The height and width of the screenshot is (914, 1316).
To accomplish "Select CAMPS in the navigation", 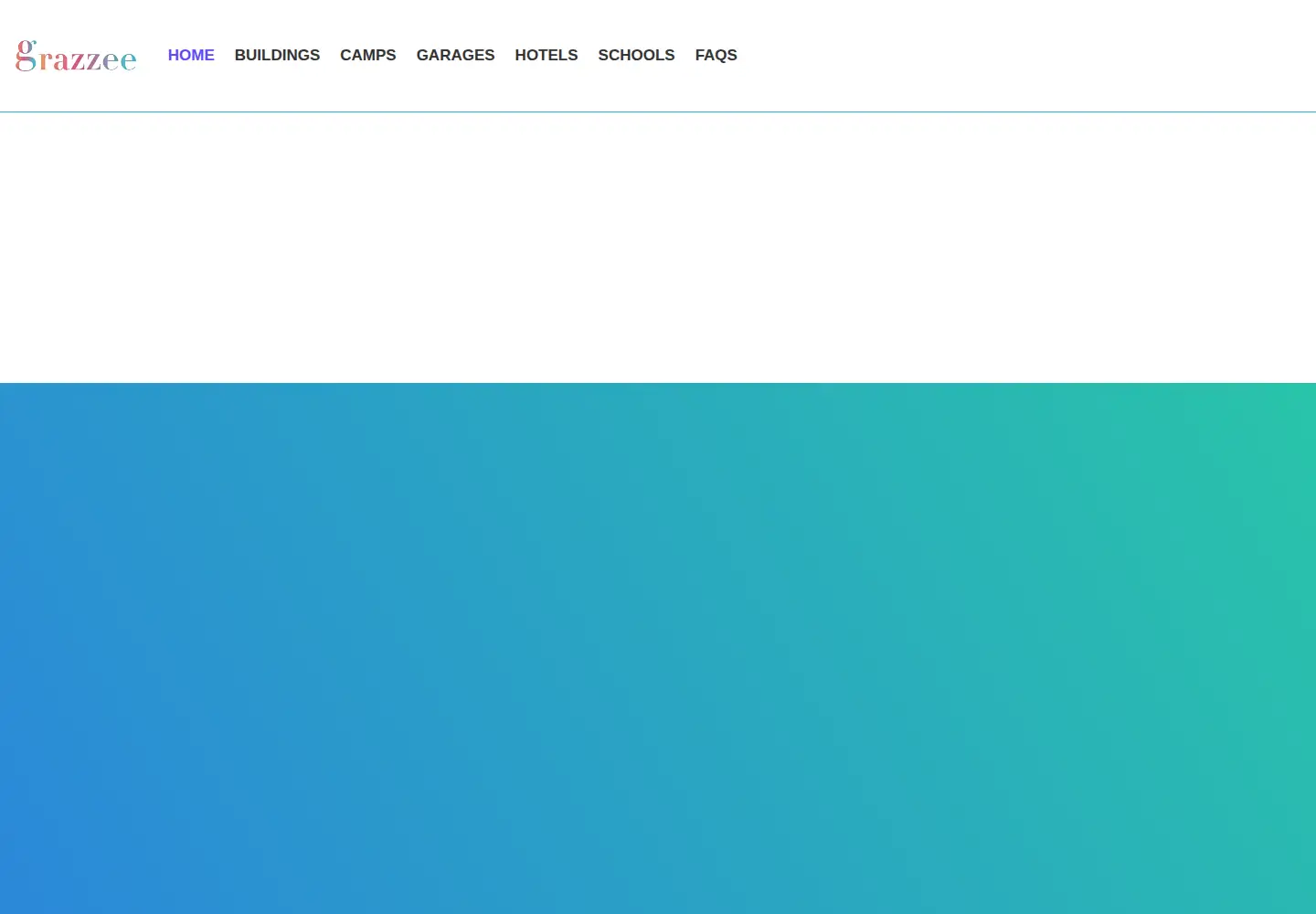I will tap(368, 55).
